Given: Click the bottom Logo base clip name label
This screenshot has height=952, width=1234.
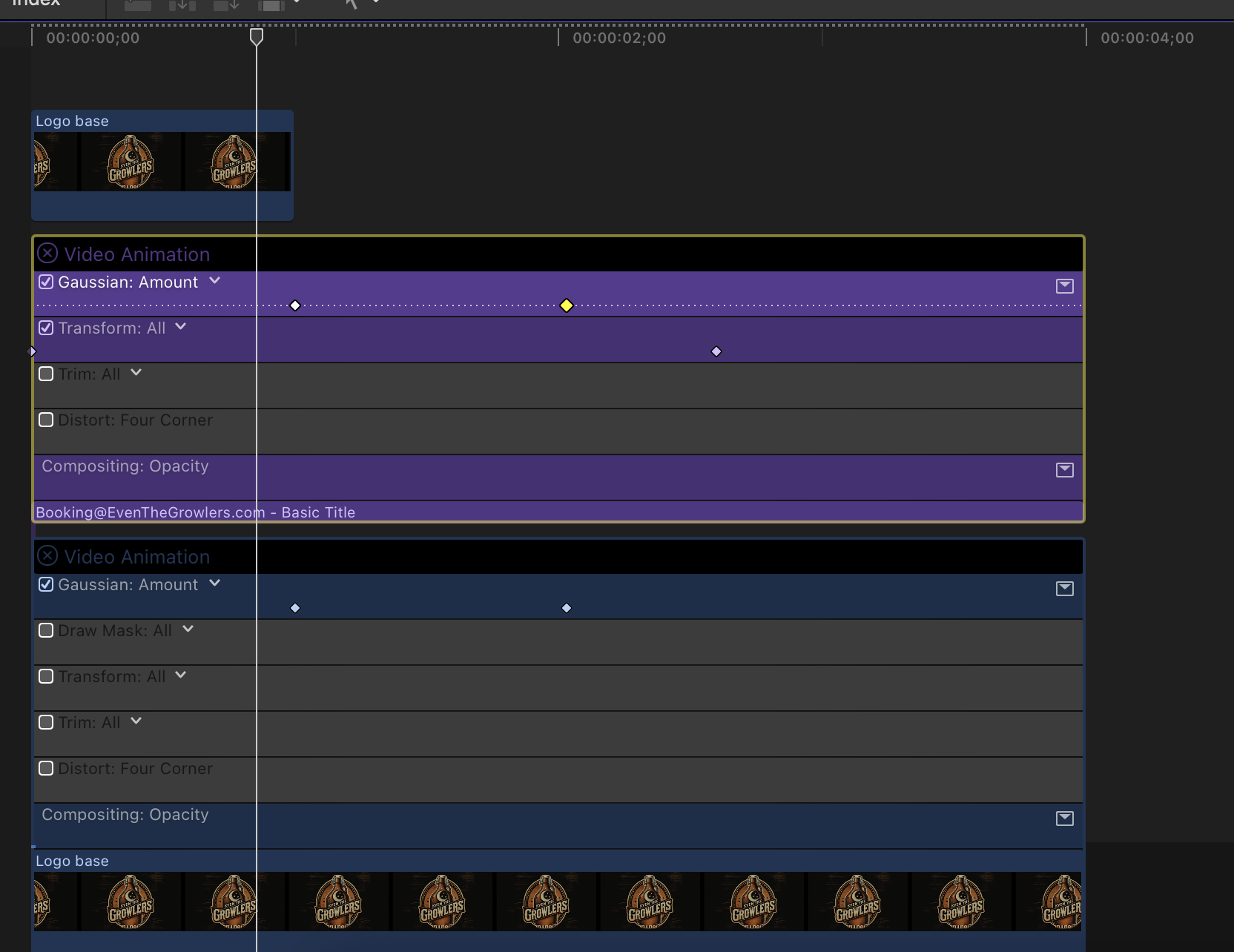Looking at the screenshot, I should [x=73, y=861].
